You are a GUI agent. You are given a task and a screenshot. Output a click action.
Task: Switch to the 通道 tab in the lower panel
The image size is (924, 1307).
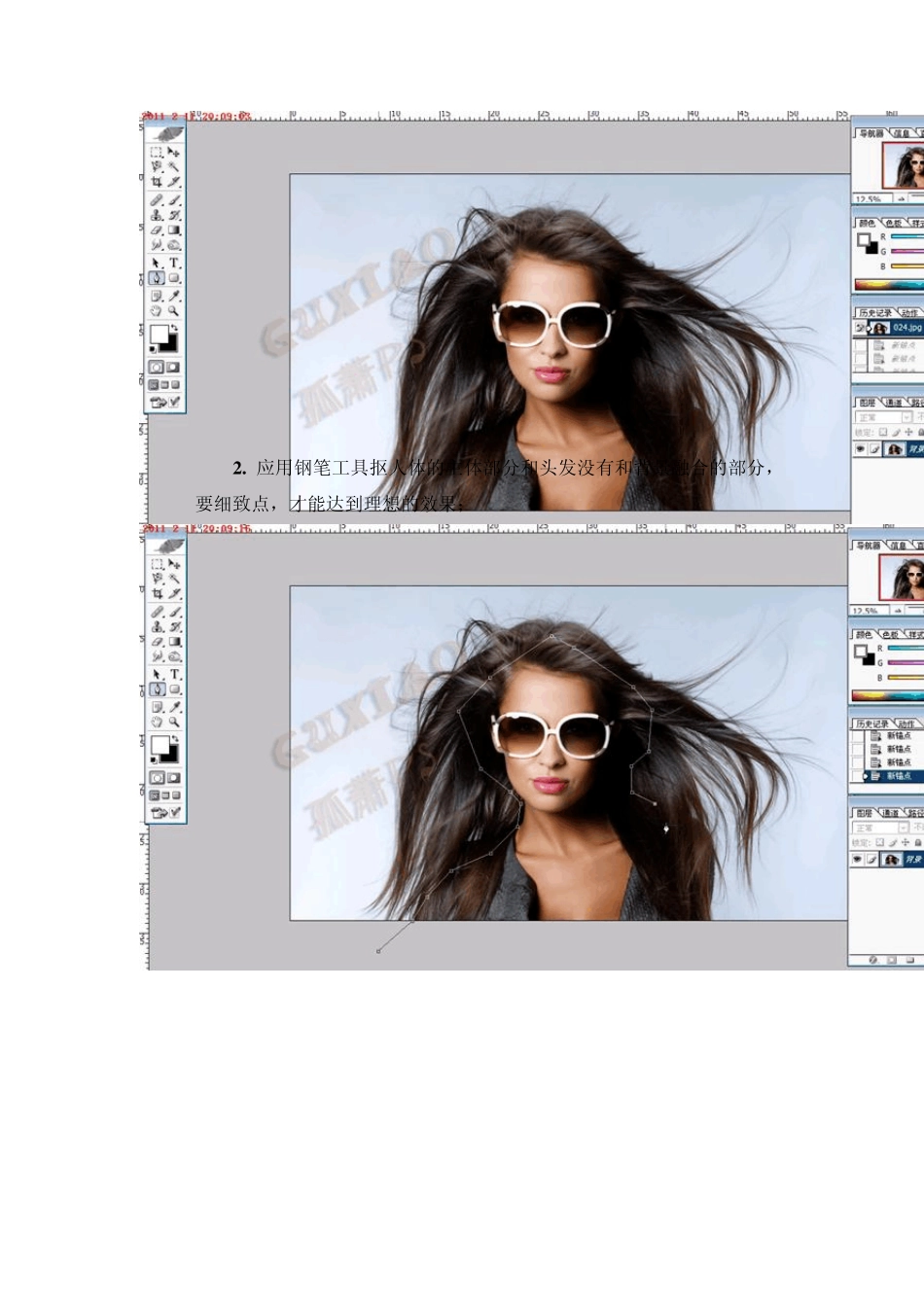coord(891,813)
